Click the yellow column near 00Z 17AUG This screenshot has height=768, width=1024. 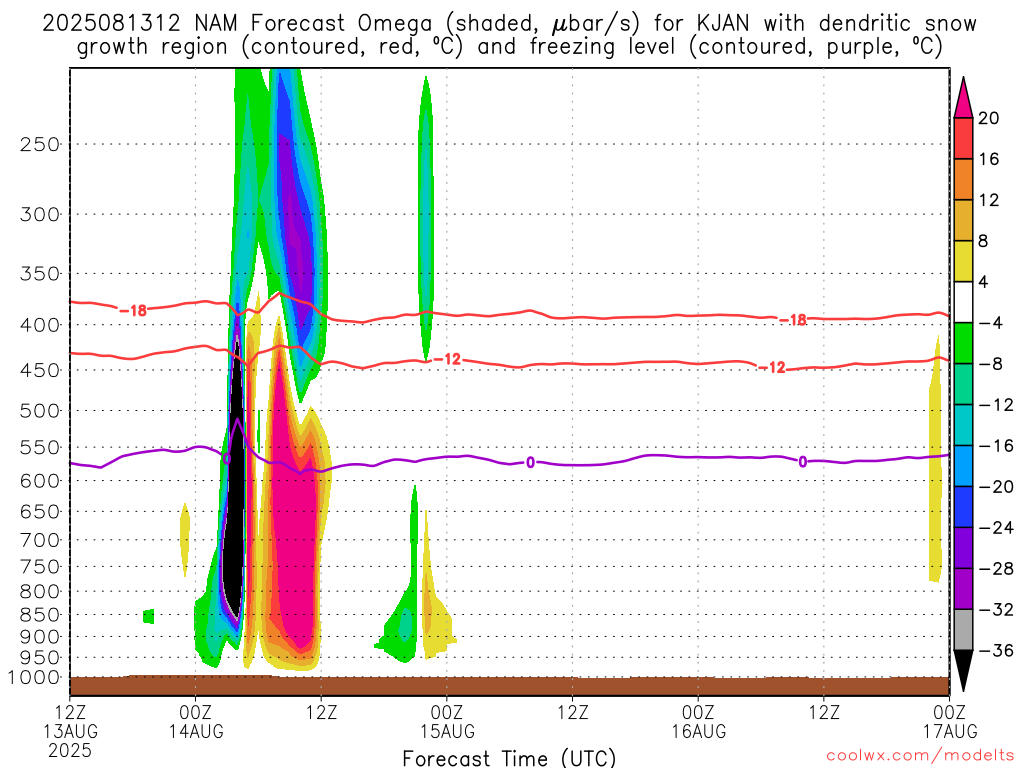pyautogui.click(x=936, y=460)
